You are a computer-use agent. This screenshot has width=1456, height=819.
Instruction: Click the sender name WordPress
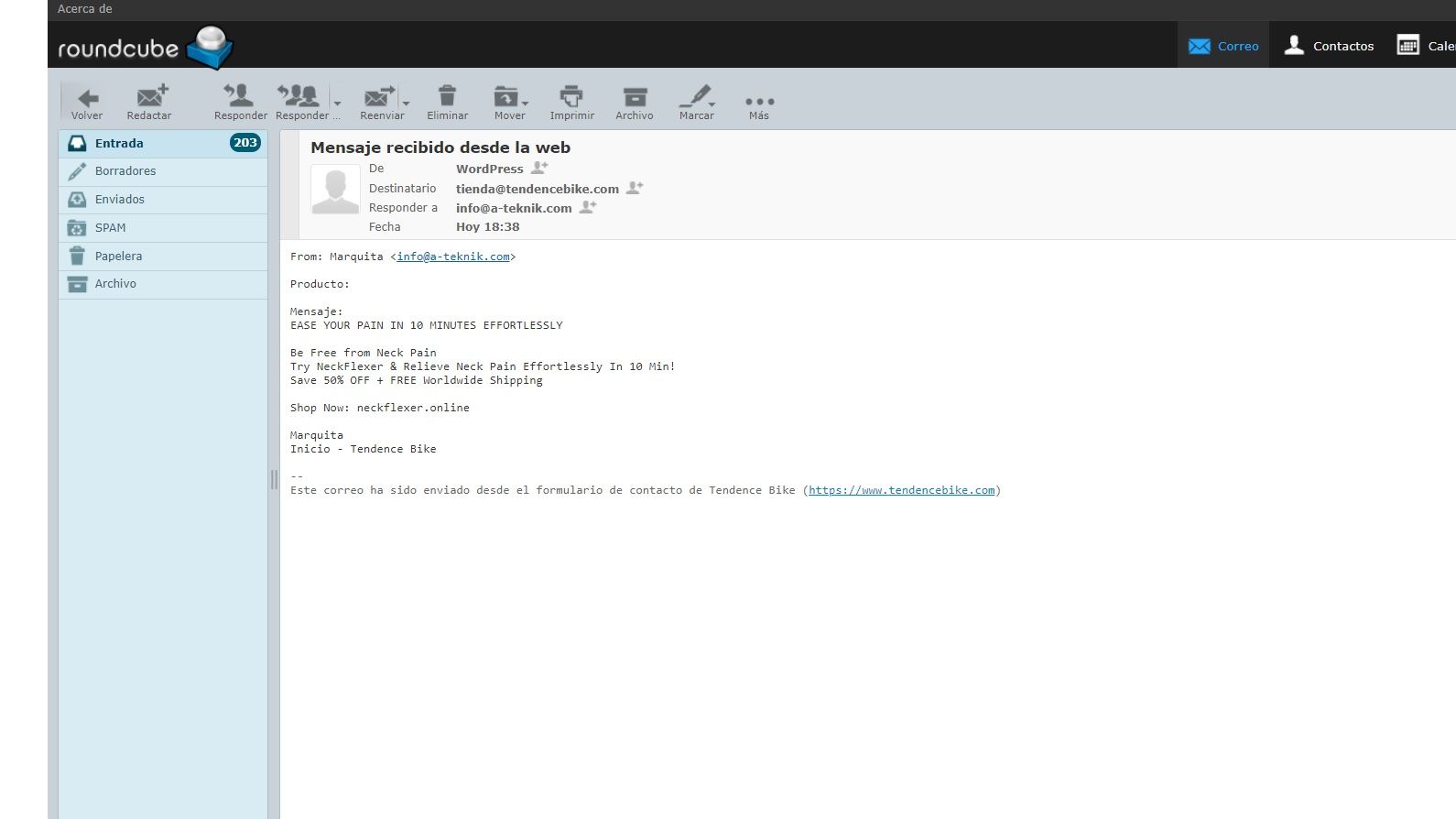pyautogui.click(x=490, y=169)
